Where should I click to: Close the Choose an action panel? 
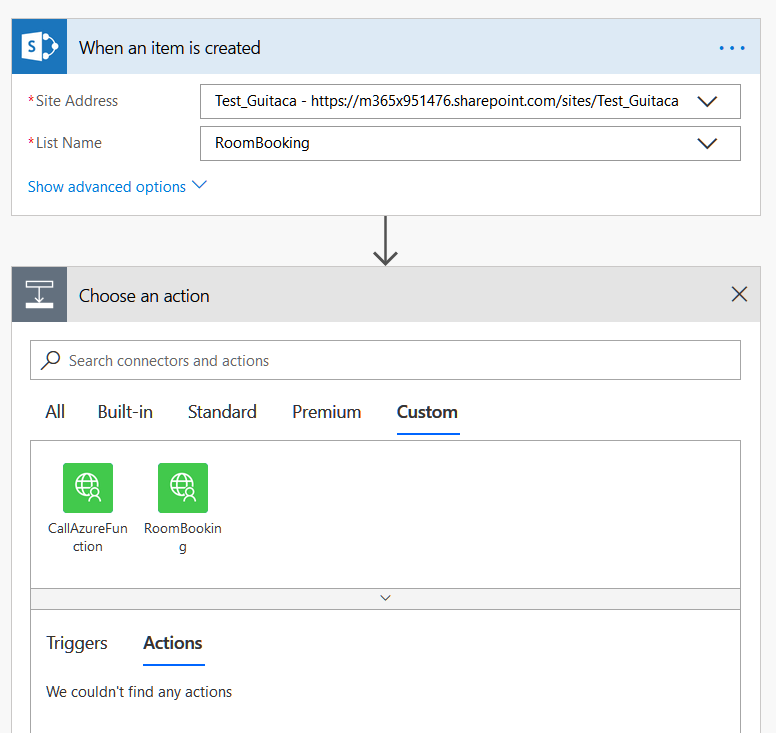pyautogui.click(x=739, y=294)
